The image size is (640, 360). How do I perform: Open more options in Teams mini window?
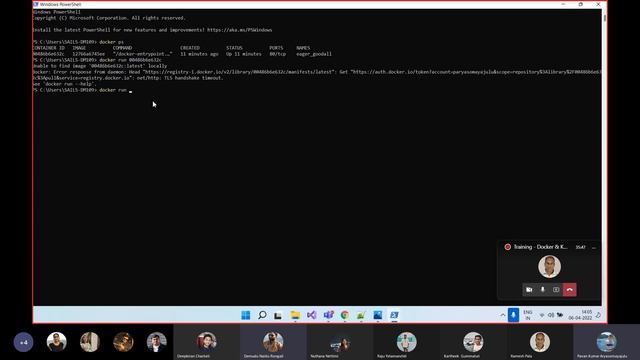click(x=594, y=247)
